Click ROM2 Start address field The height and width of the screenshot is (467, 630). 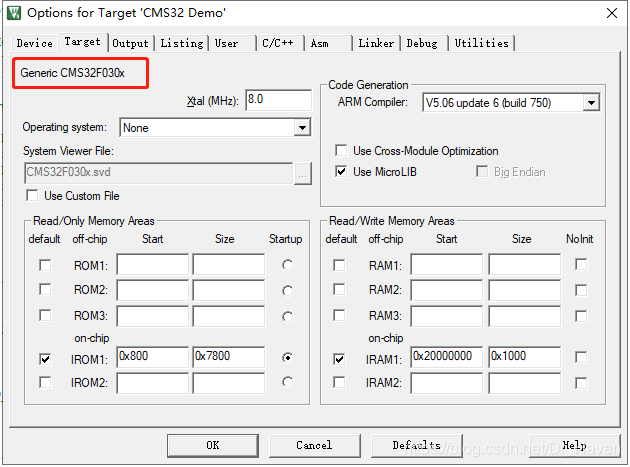tap(152, 290)
